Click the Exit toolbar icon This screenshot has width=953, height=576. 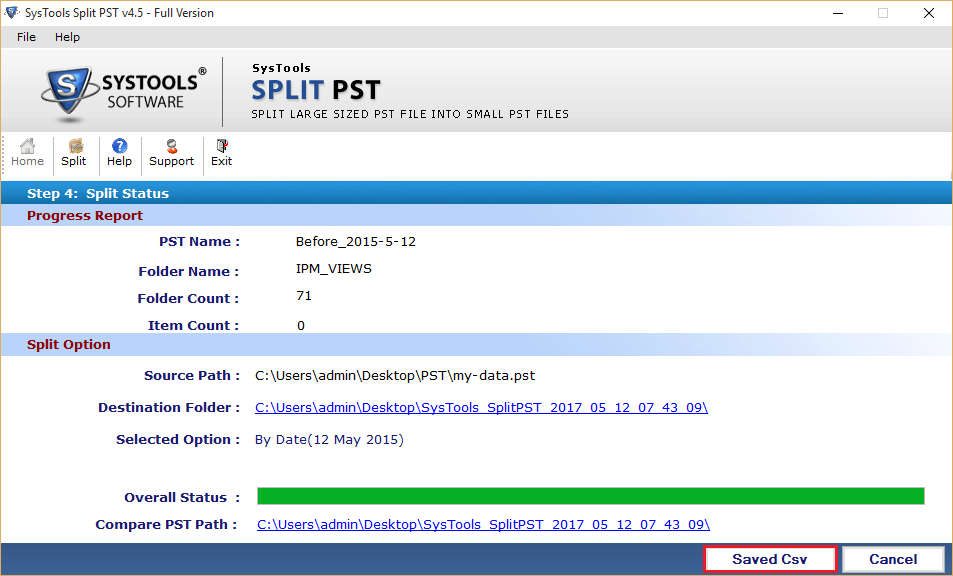[221, 153]
